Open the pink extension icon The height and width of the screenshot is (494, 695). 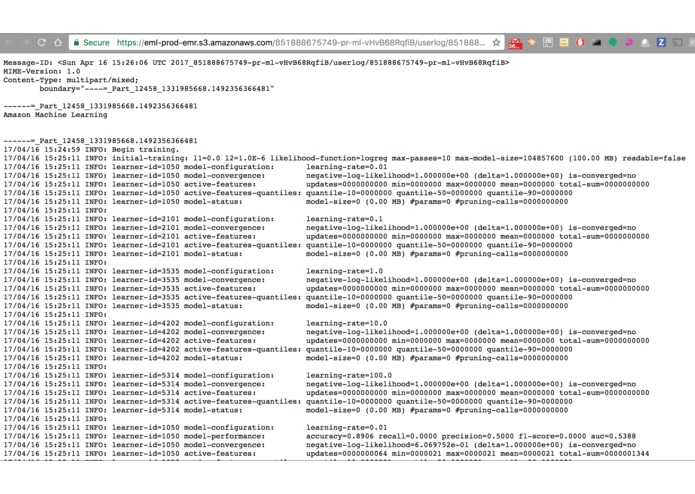coord(629,43)
